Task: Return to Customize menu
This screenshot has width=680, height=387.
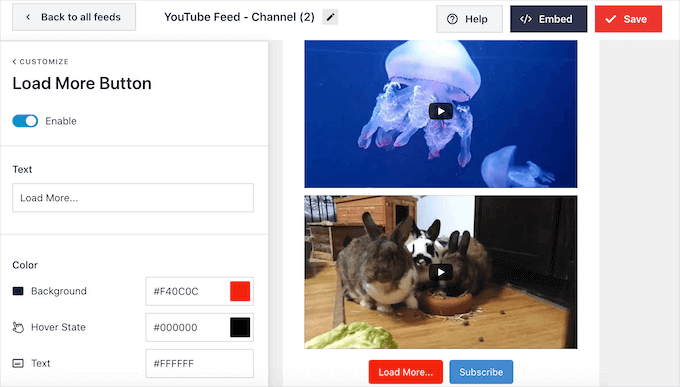Action: click(x=40, y=62)
